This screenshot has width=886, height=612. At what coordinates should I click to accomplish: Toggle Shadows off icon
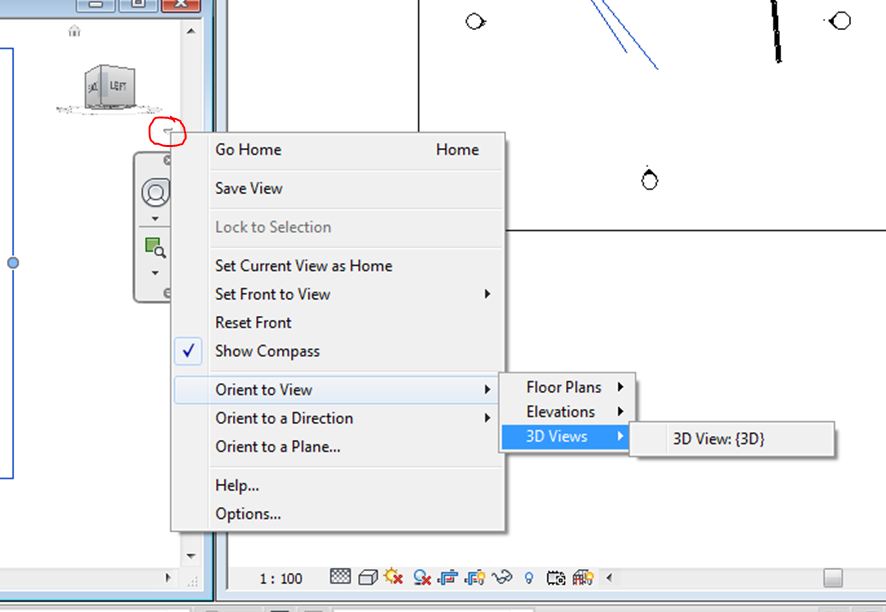(x=422, y=578)
